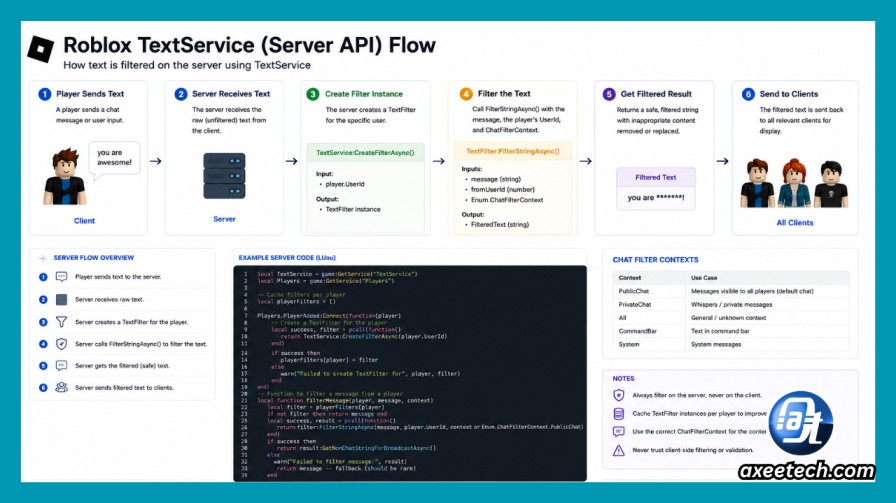Select the black-haired avatar in All Clients
Screen dimensions: 896x503
831,184
